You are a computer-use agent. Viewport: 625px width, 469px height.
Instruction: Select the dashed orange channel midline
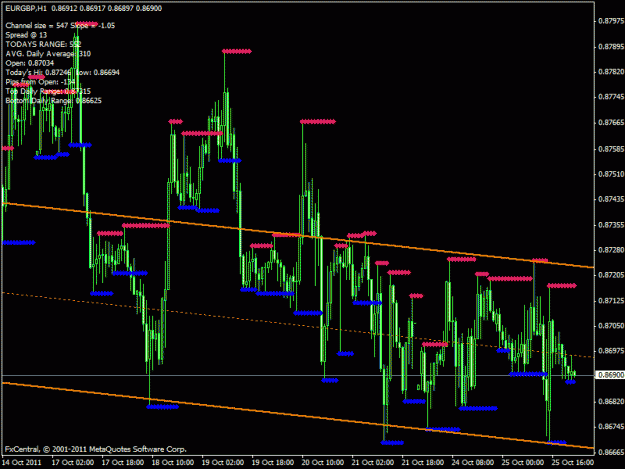tap(298, 325)
